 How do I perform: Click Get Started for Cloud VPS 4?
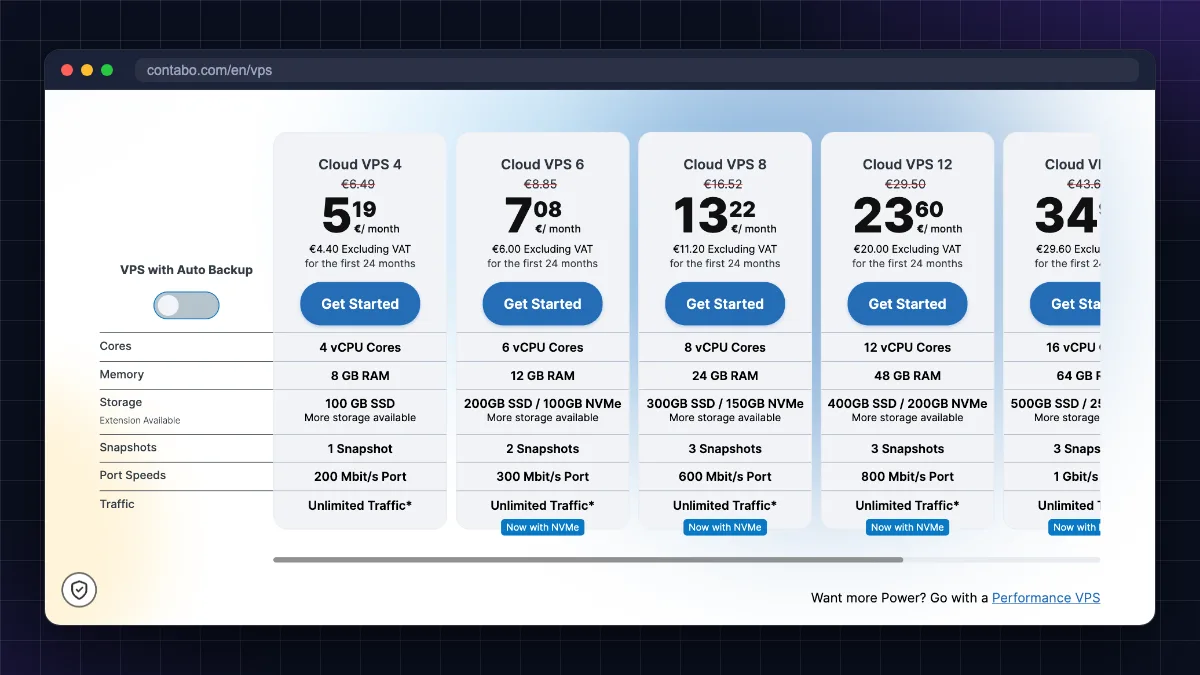(x=360, y=304)
